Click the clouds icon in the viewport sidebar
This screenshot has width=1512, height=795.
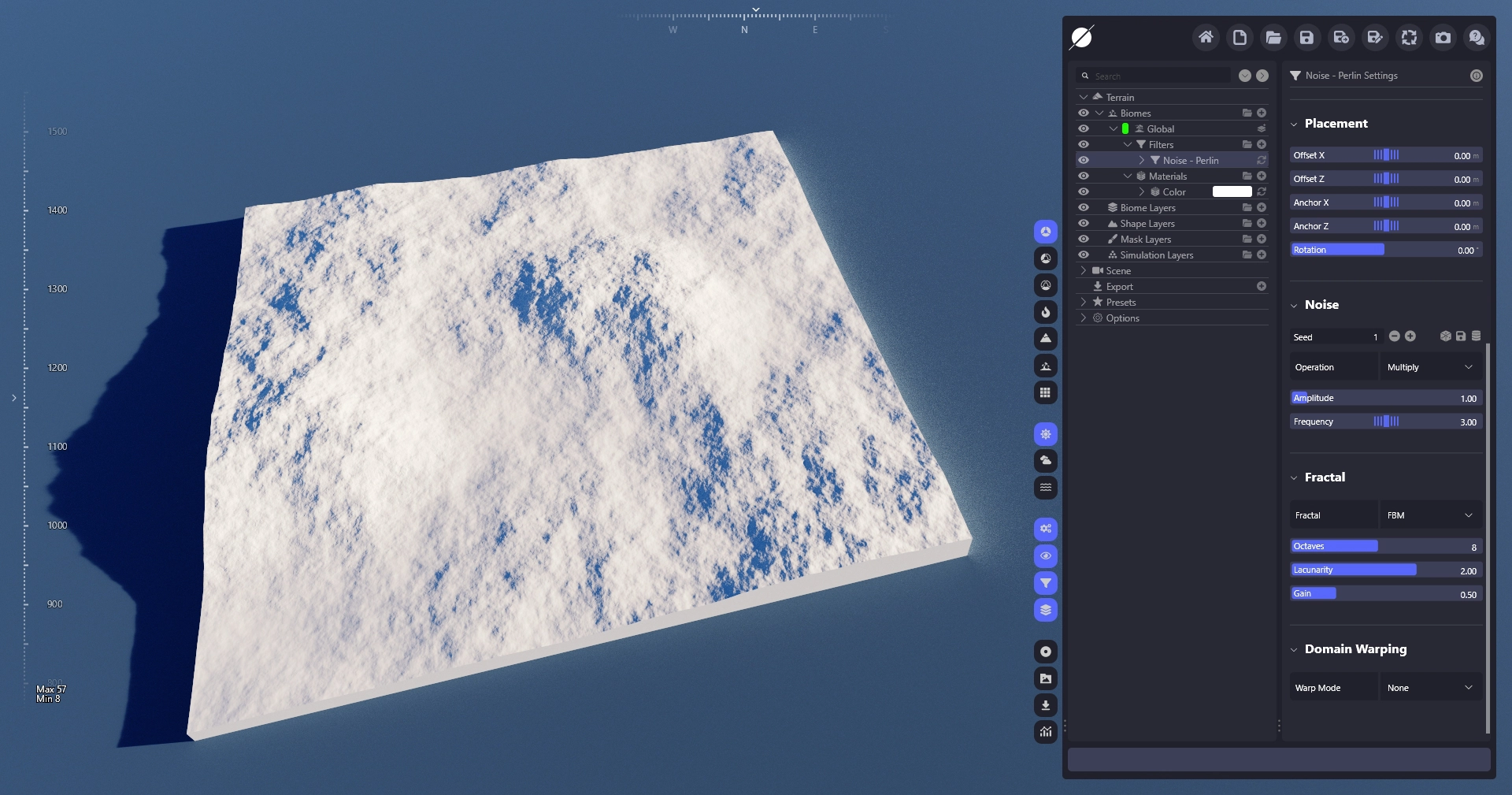click(1045, 460)
